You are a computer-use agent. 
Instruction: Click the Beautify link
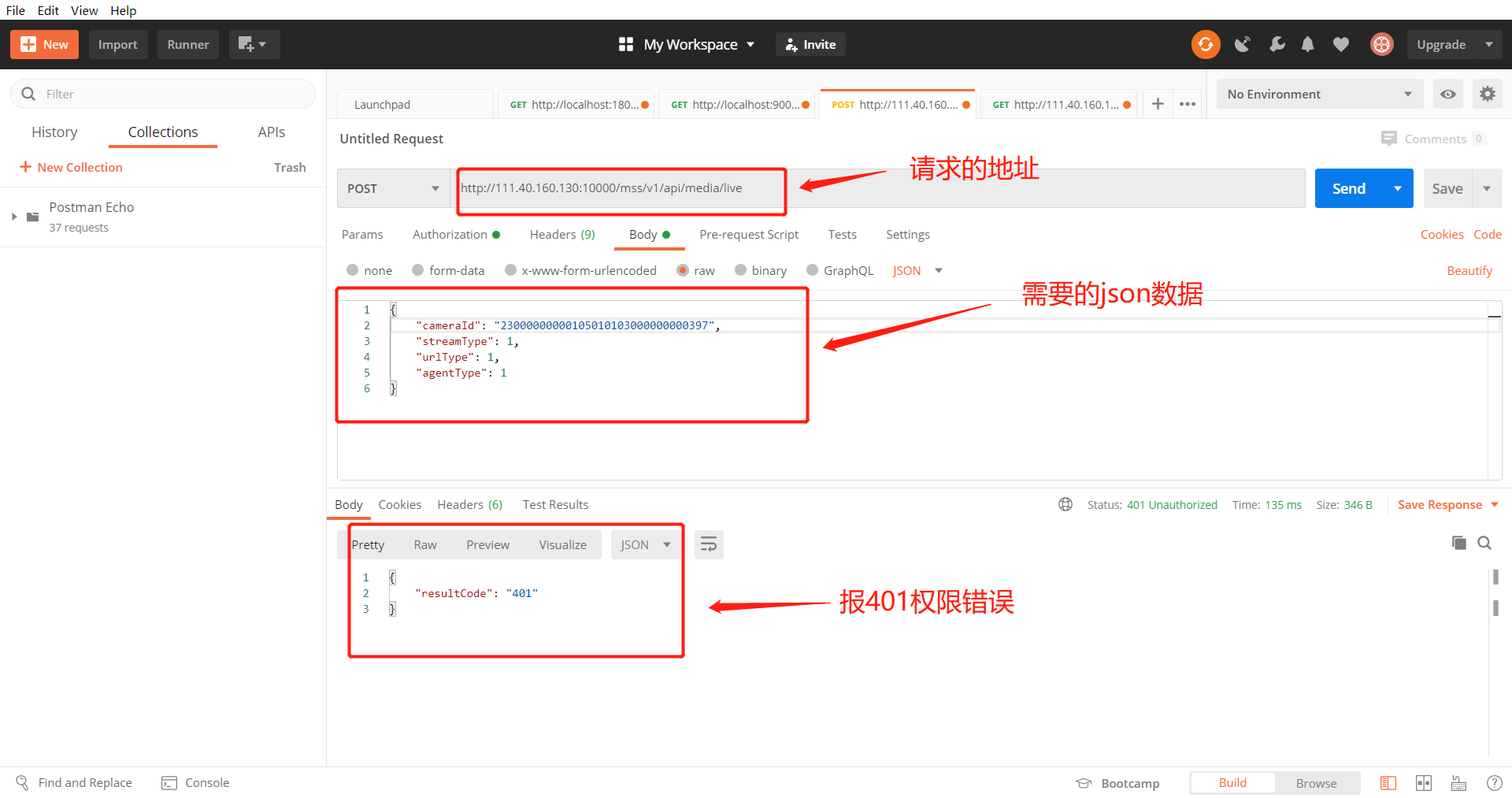point(1469,270)
